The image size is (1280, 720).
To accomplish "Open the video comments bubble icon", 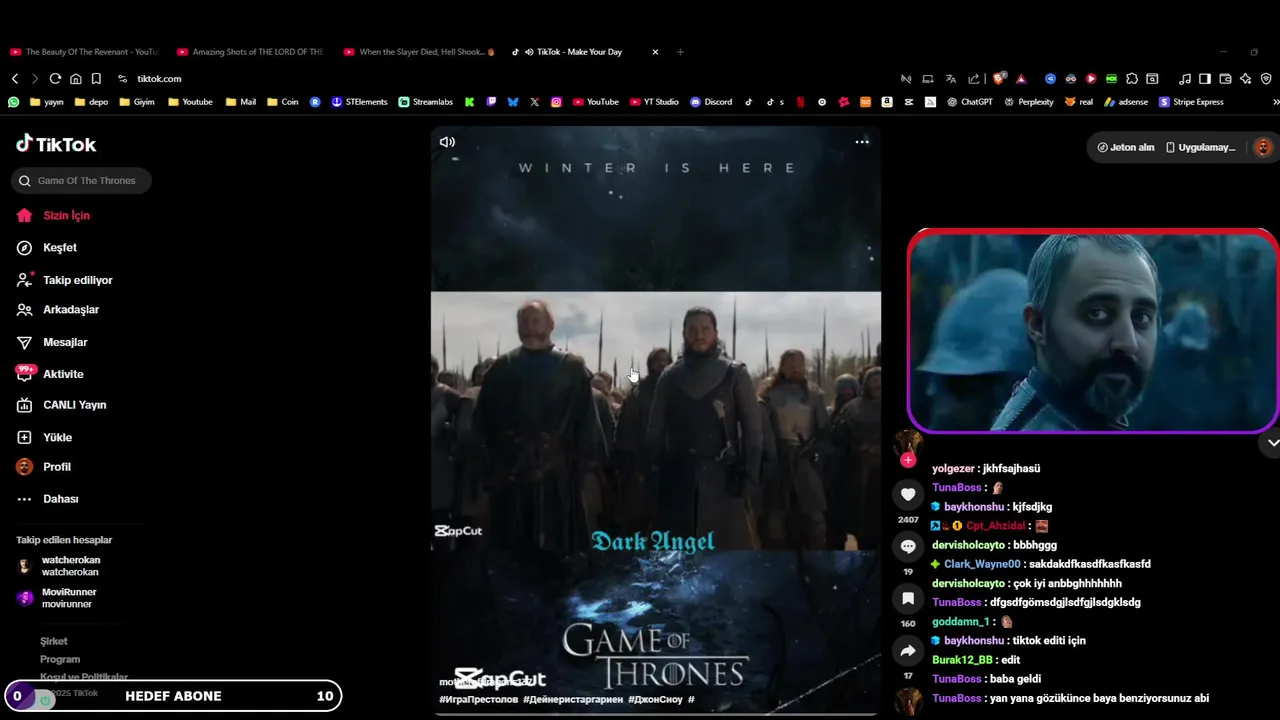I will coord(908,546).
